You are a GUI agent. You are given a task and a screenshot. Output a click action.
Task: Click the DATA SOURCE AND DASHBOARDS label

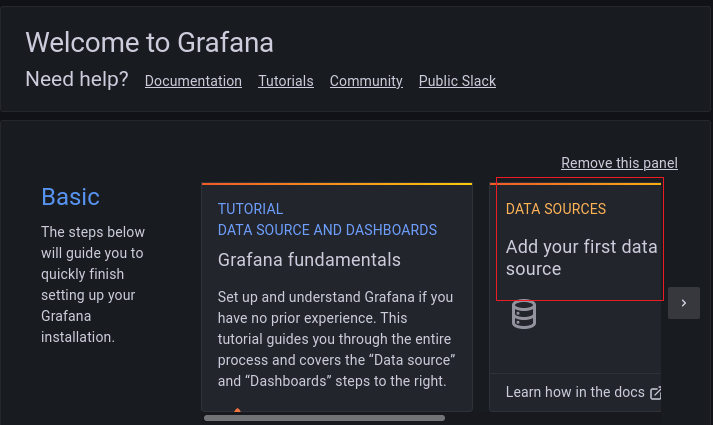tap(327, 230)
